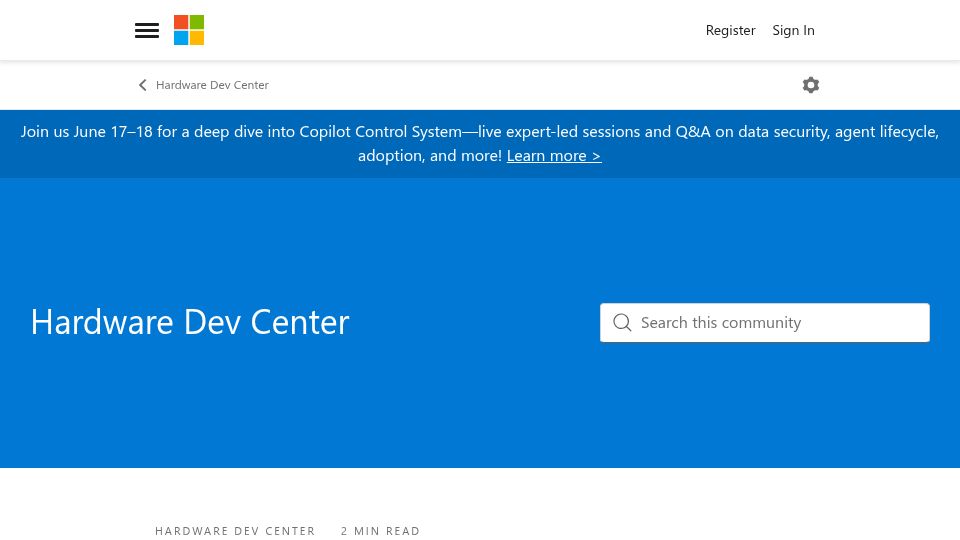This screenshot has height=540, width=960.
Task: Follow the Learn more banner link
Action: click(x=554, y=156)
